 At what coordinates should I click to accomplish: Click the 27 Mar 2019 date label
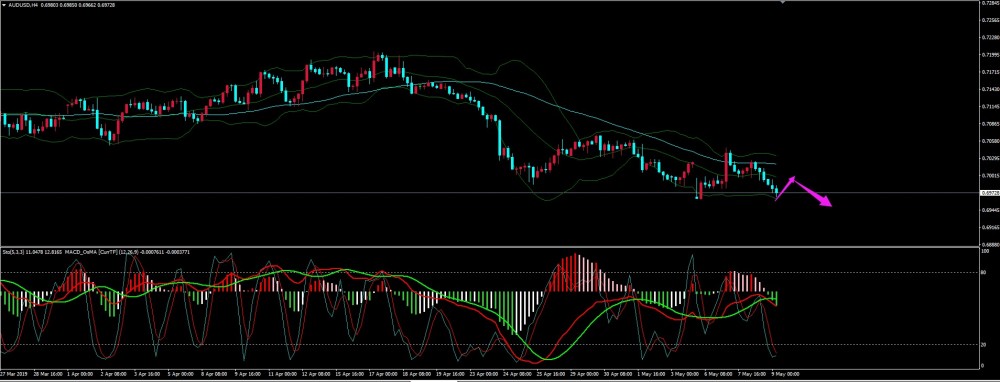click(x=14, y=374)
